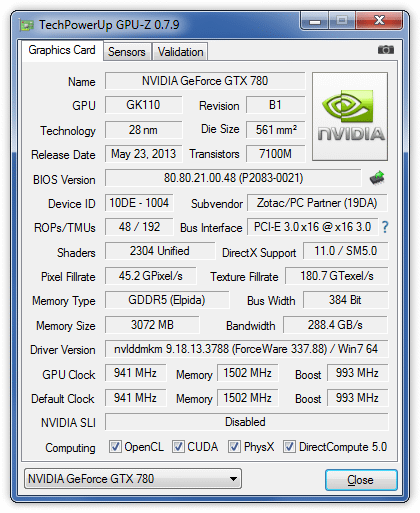Close GPU-Z with title bar X

[x=379, y=21]
